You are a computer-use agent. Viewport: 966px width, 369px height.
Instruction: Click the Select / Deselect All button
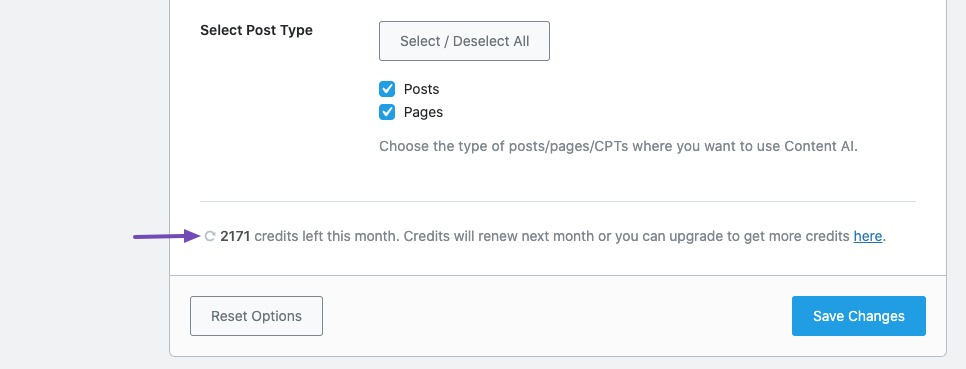[465, 41]
